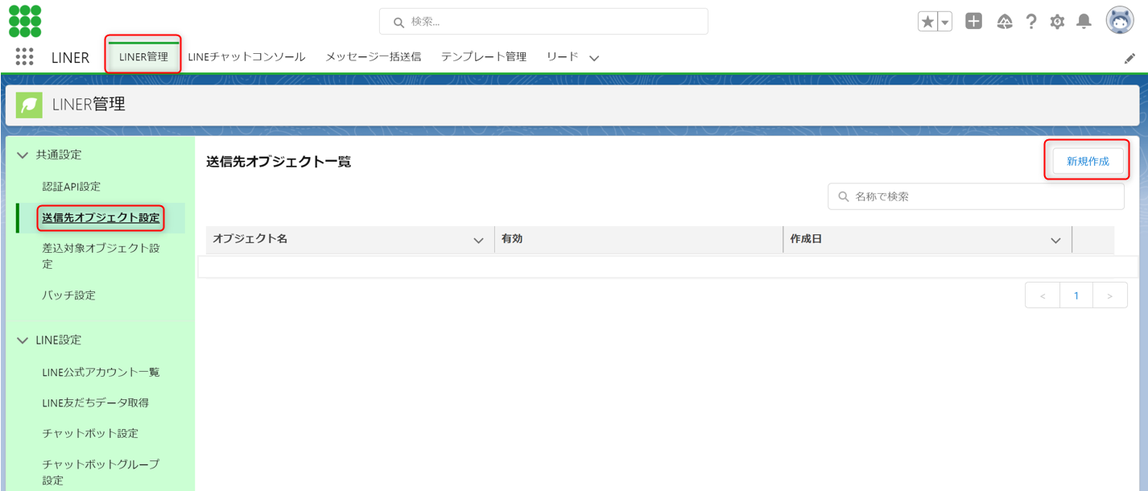This screenshot has width=1148, height=491.
Task: Open チャットボットグループ設定 in sidebar
Action: point(101,473)
